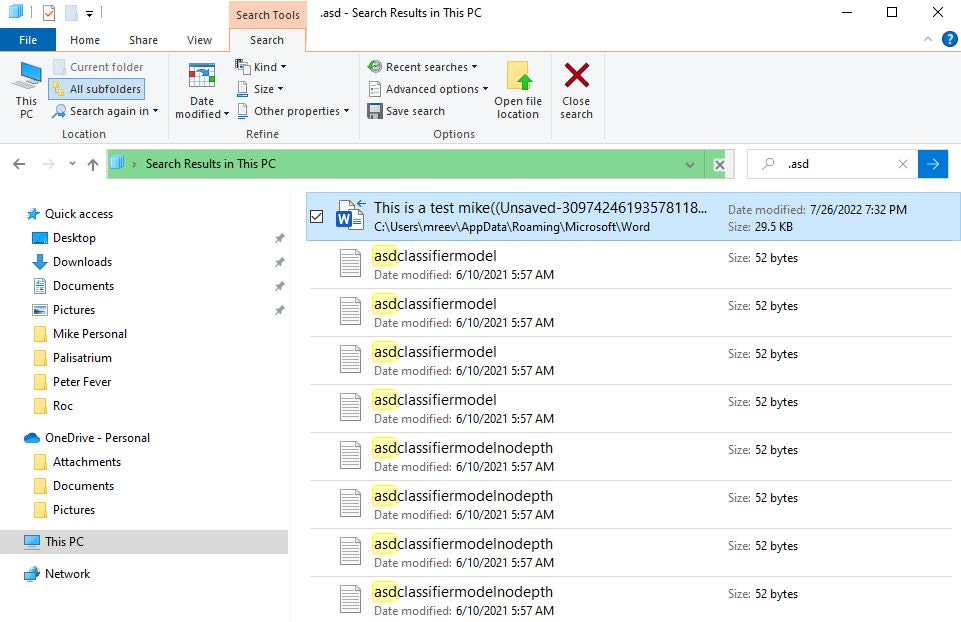Open Pictures under Quick access
The image size is (961, 622).
click(64, 309)
